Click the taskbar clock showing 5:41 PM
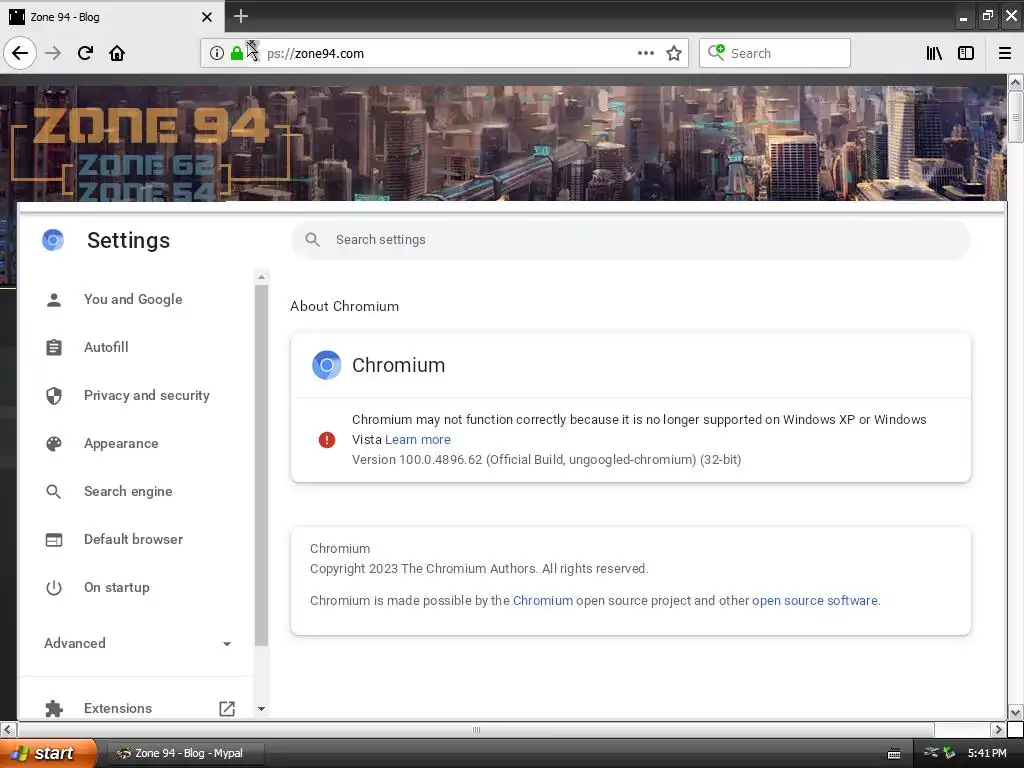Screen dimensions: 1024x768 tap(987, 753)
